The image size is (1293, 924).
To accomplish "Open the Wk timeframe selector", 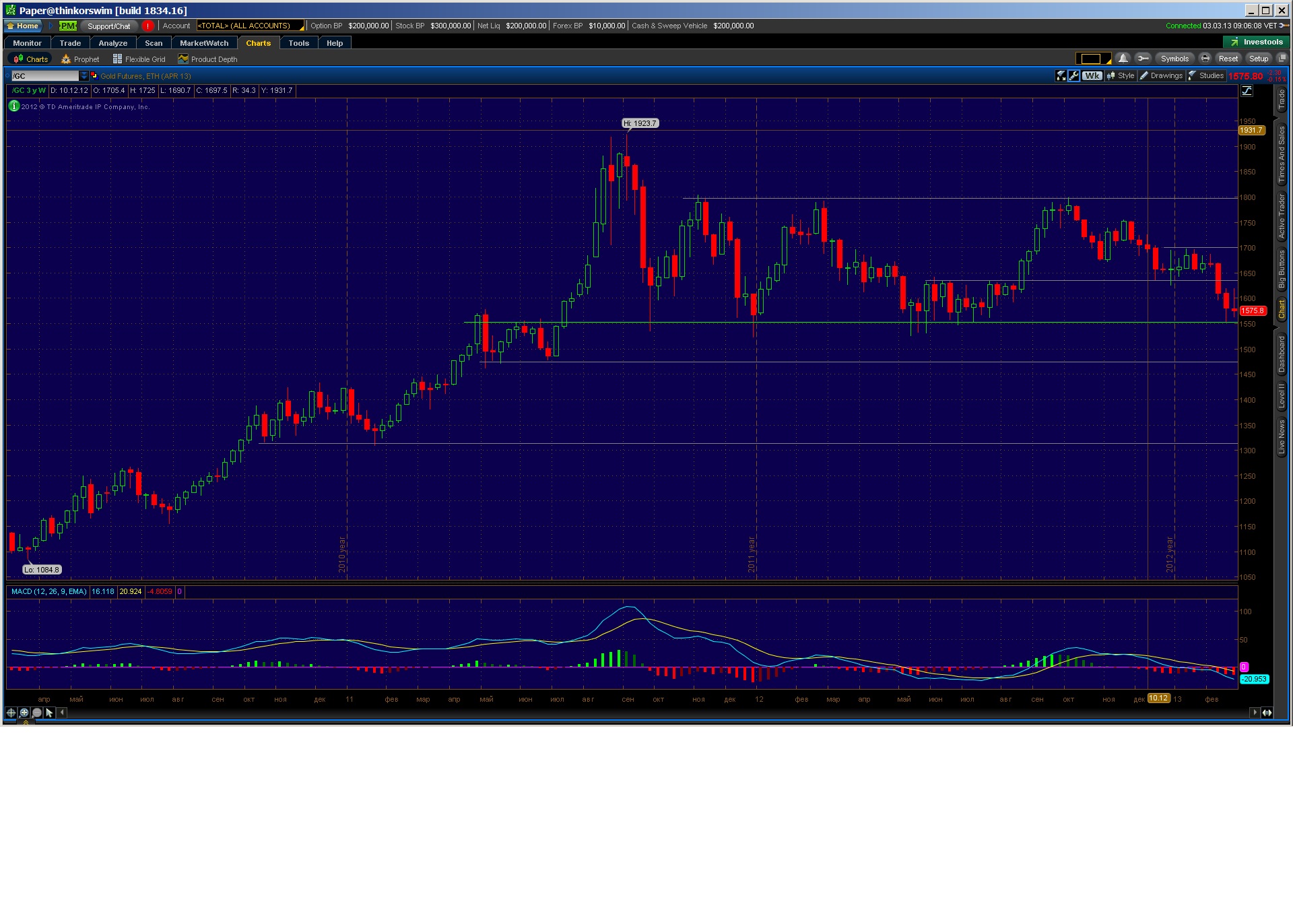I will (x=1092, y=75).
